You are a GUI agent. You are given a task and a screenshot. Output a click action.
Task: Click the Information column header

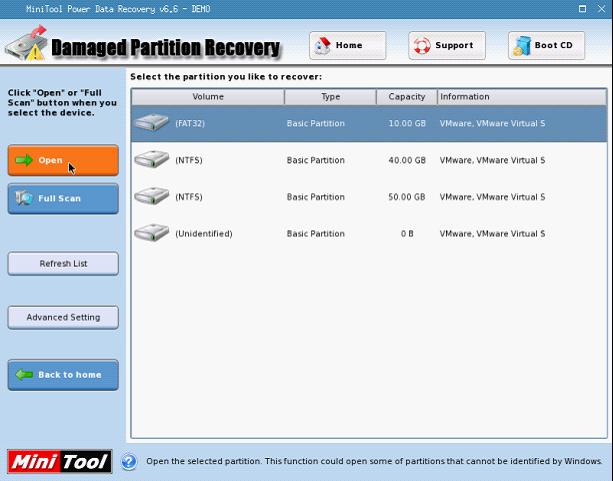click(522, 97)
